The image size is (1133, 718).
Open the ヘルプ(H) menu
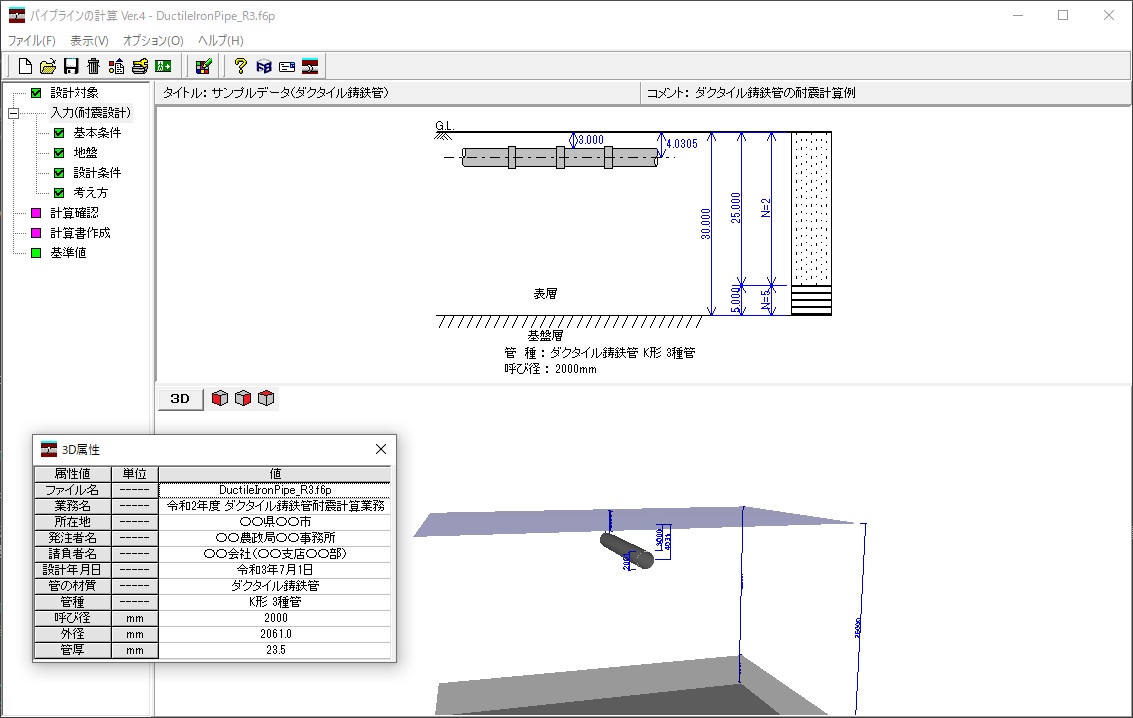[220, 40]
